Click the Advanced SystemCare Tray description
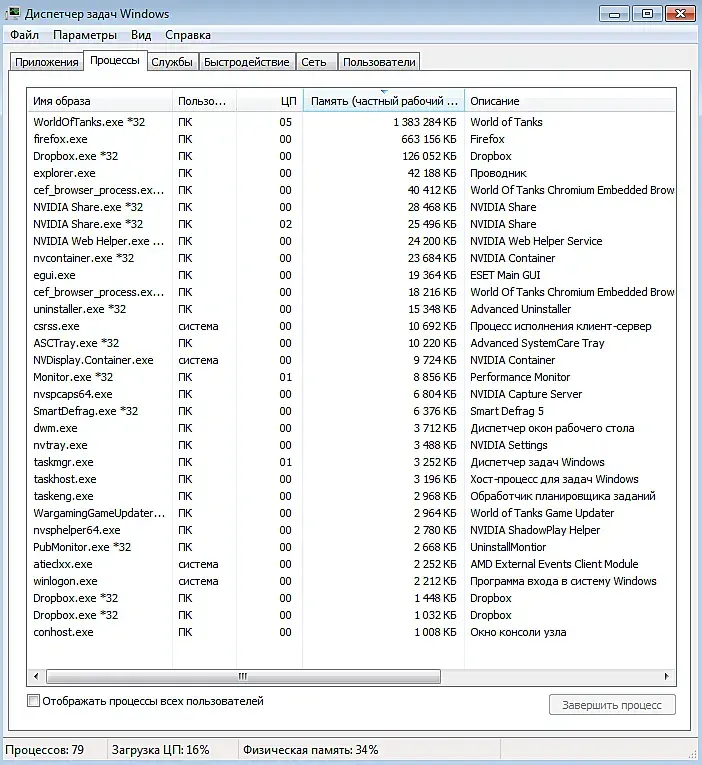This screenshot has height=765, width=702. tap(537, 343)
